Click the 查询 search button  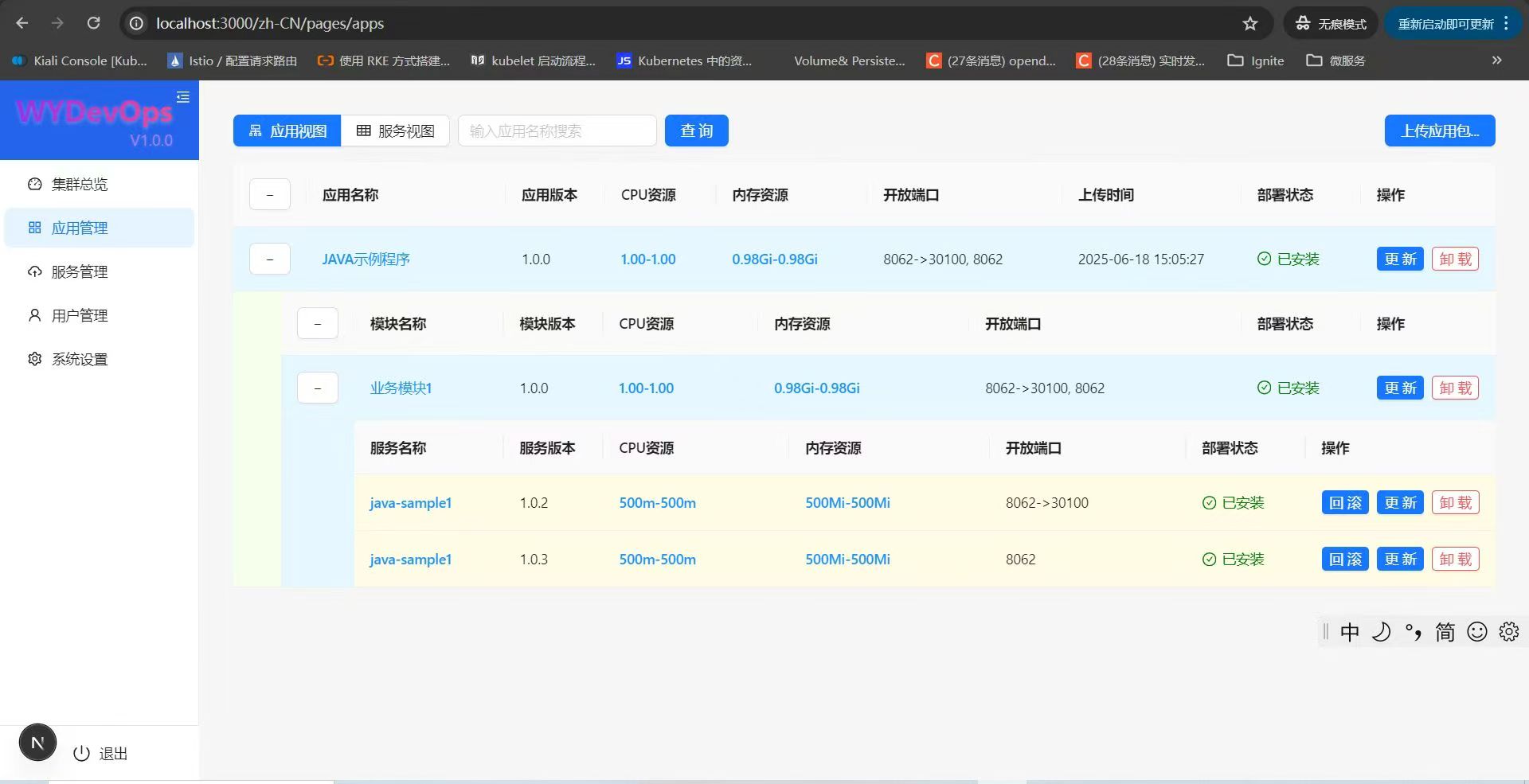tap(697, 131)
